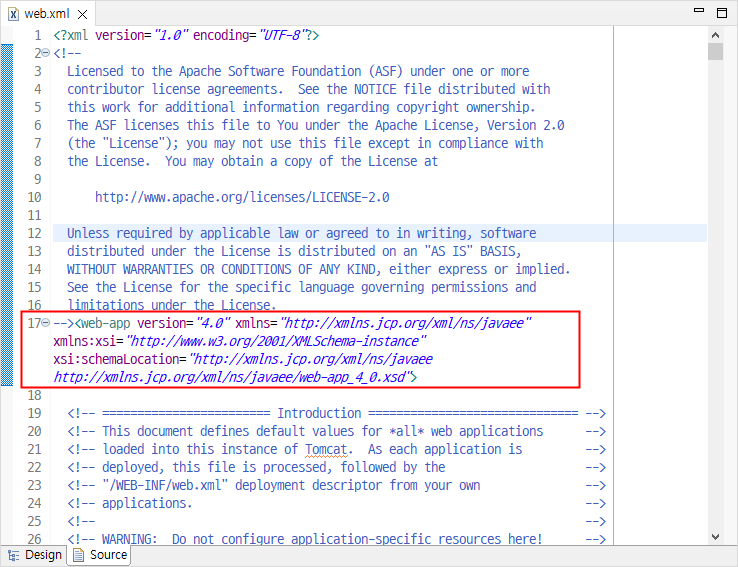Collapse the web-app element at line 17
This screenshot has width=738, height=567.
pos(46,323)
